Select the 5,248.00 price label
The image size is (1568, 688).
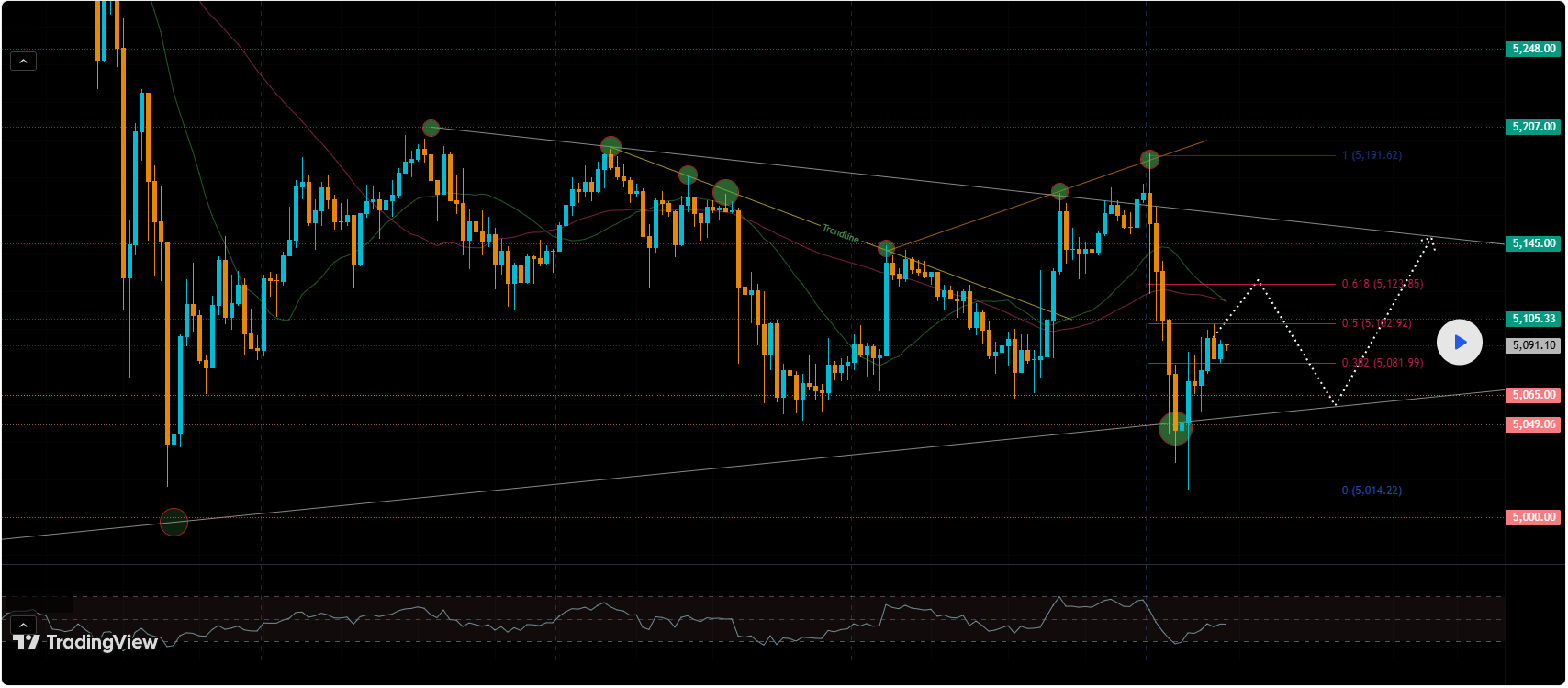1533,49
